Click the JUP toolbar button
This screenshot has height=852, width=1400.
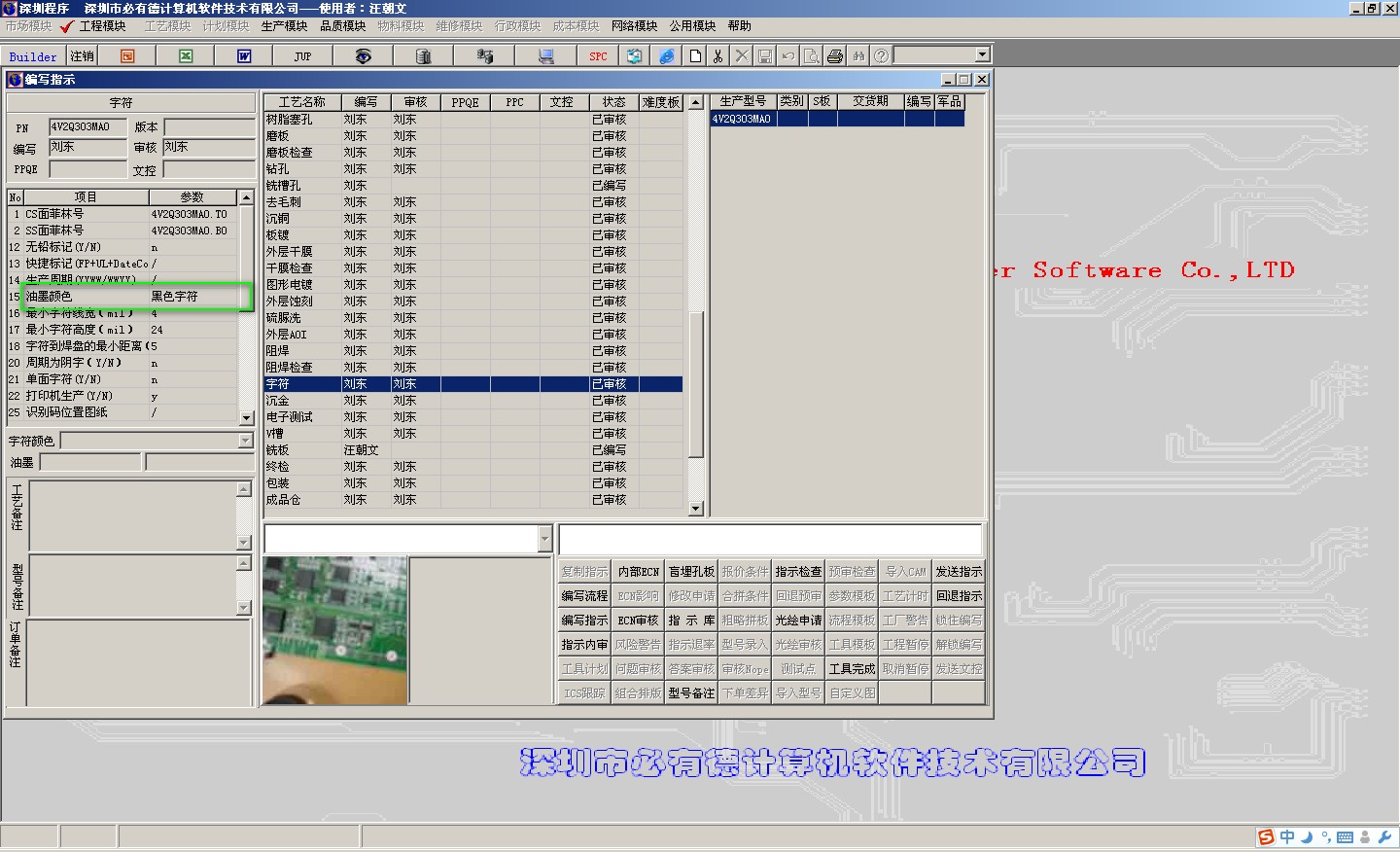tap(302, 56)
